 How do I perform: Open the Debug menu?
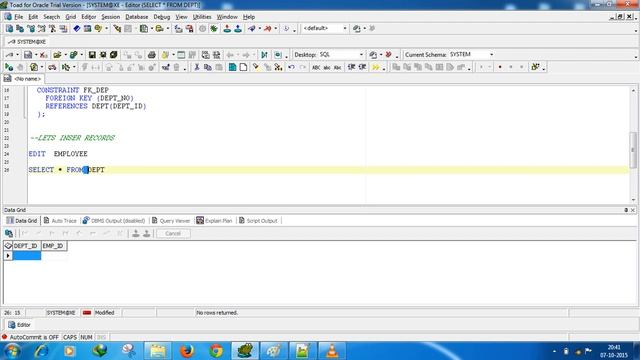(x=162, y=17)
